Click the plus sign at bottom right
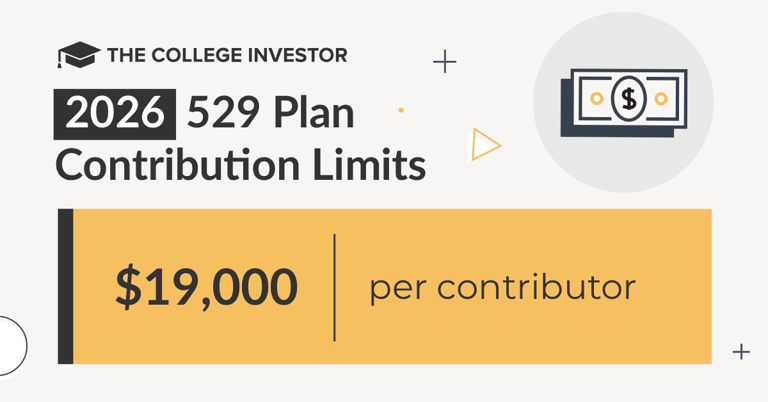The image size is (768, 402). 741,351
